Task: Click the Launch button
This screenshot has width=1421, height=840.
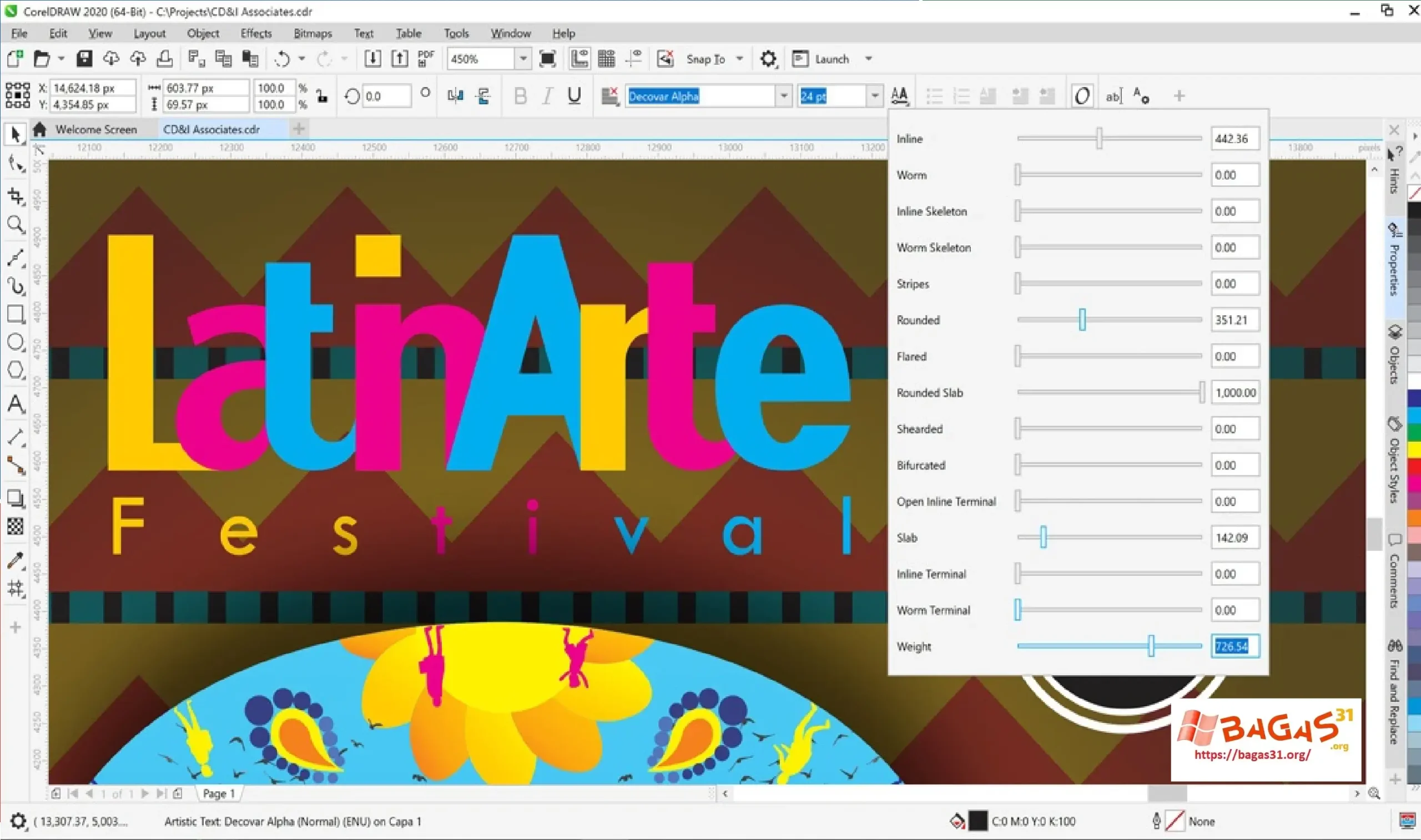Action: pos(832,58)
